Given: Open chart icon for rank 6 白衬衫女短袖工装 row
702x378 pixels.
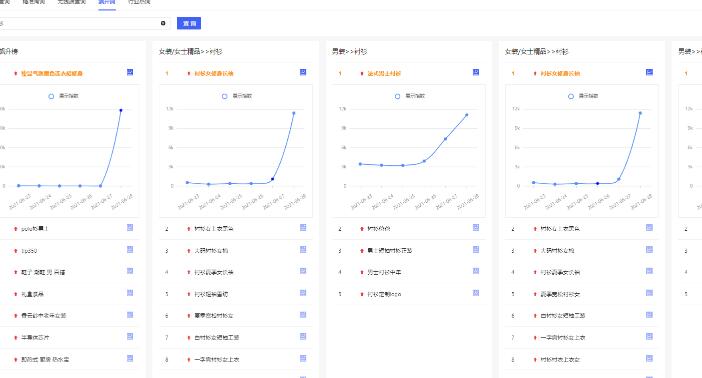Looking at the screenshot, I should pyautogui.click(x=649, y=315).
